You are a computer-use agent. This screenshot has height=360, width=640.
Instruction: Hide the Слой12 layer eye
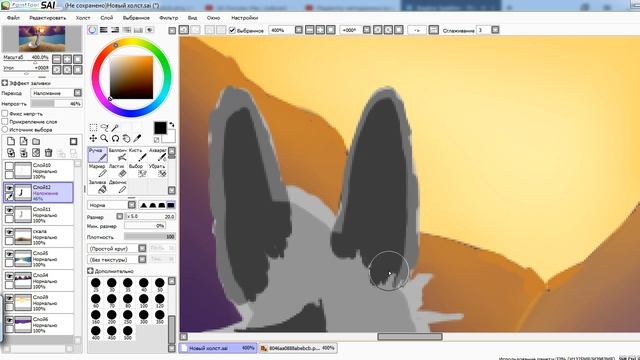(x=9, y=188)
